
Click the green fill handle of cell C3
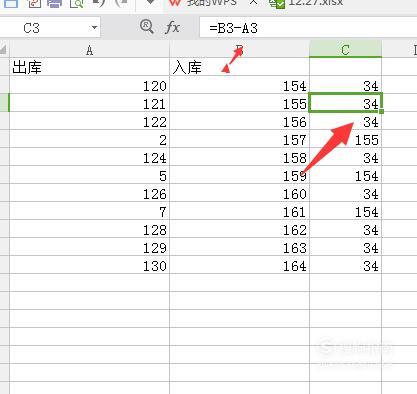[381, 111]
